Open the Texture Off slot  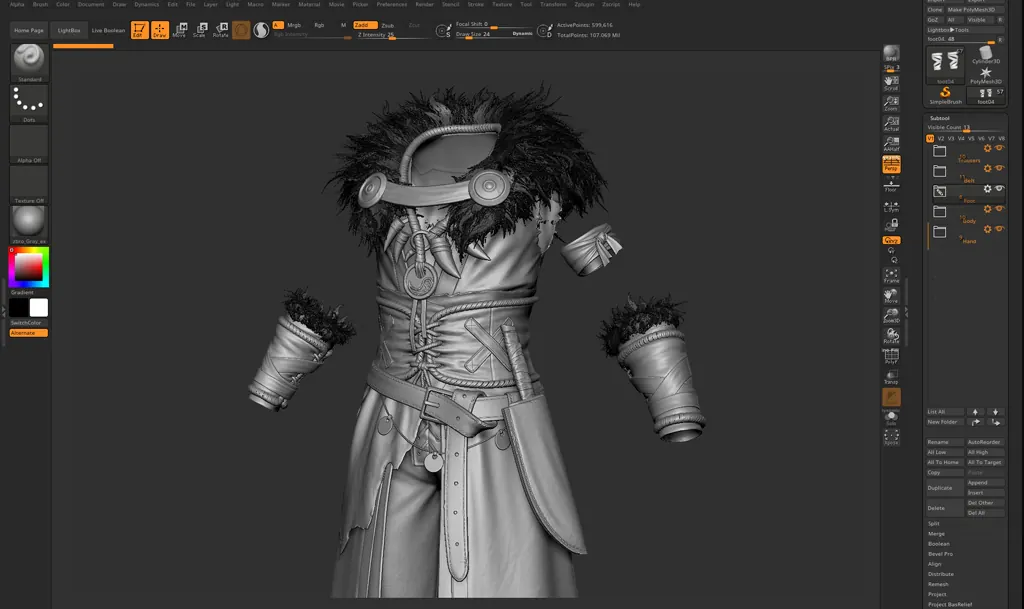(x=29, y=184)
